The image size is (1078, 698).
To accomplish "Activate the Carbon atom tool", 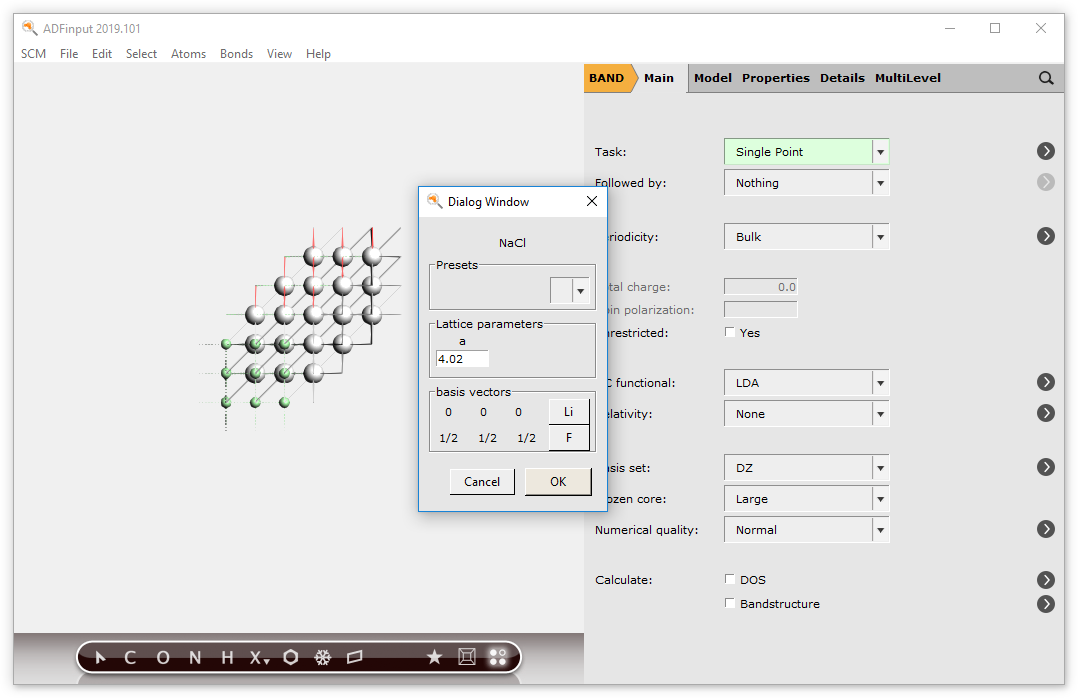I will tap(129, 657).
